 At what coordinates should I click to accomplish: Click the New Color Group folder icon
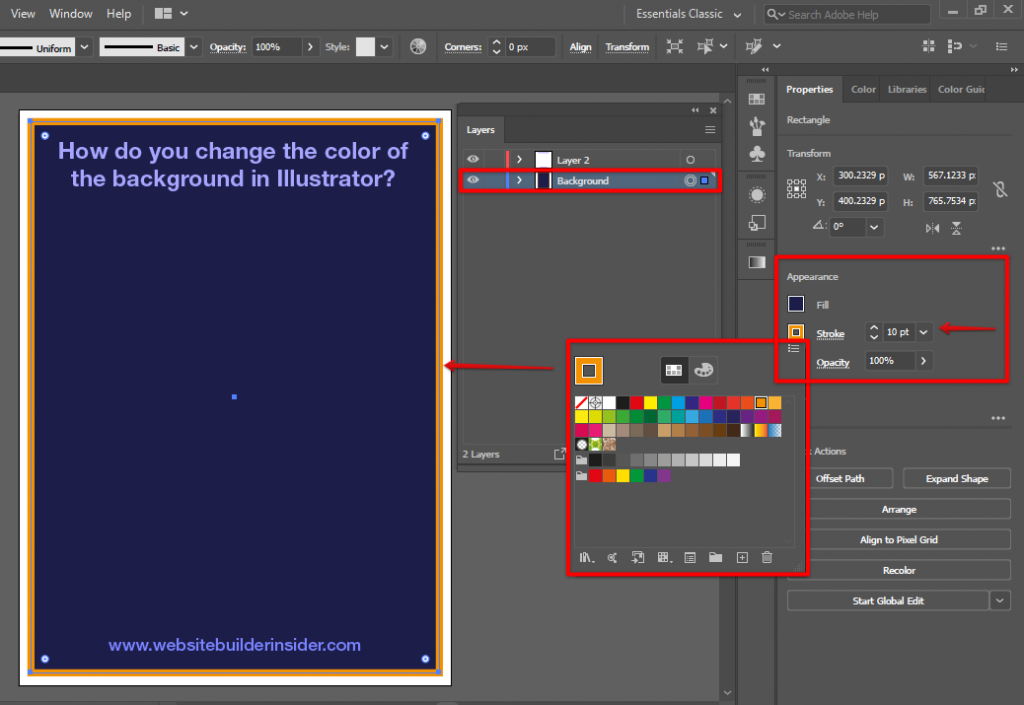[x=716, y=558]
